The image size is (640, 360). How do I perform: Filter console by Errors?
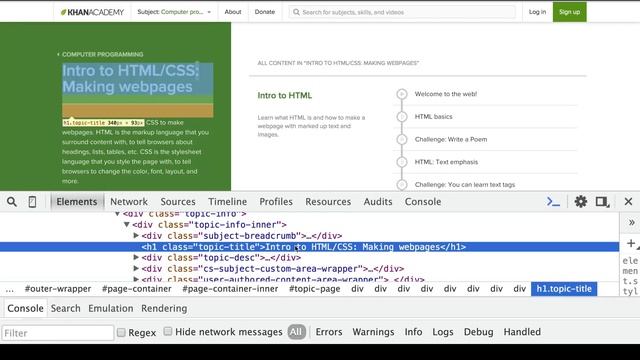tap(329, 332)
